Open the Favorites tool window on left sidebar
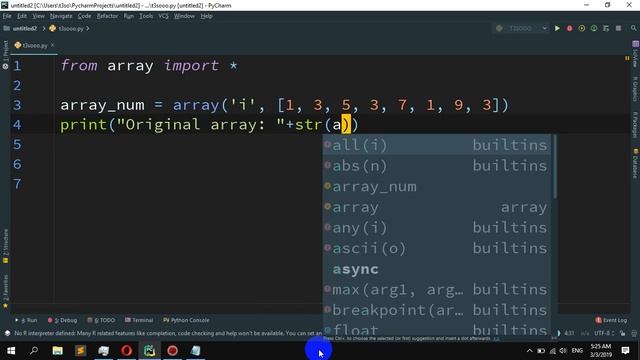 pyautogui.click(x=5, y=291)
